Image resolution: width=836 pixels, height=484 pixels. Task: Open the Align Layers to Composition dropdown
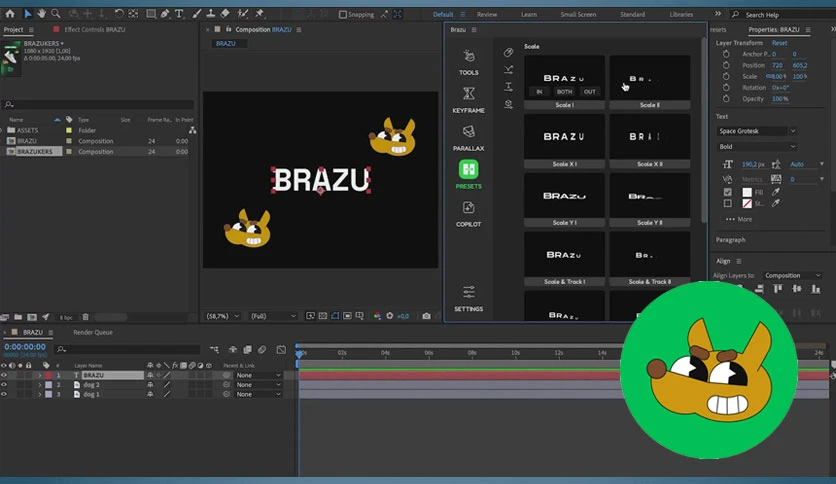792,276
